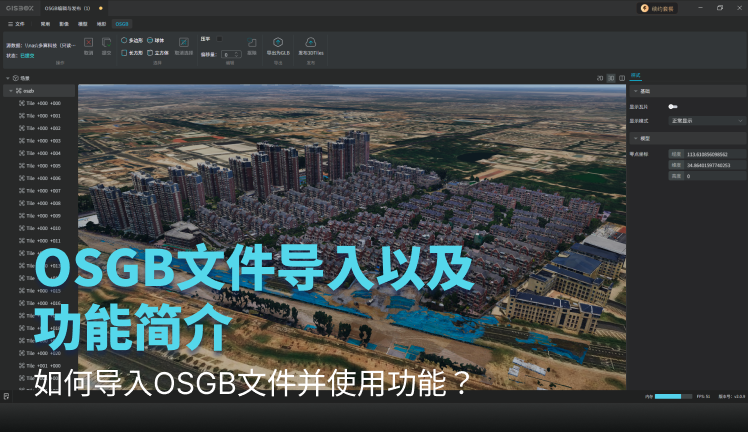This screenshot has width=748, height=432.
Task: Switch viewport to 2D mode
Action: pyautogui.click(x=600, y=77)
